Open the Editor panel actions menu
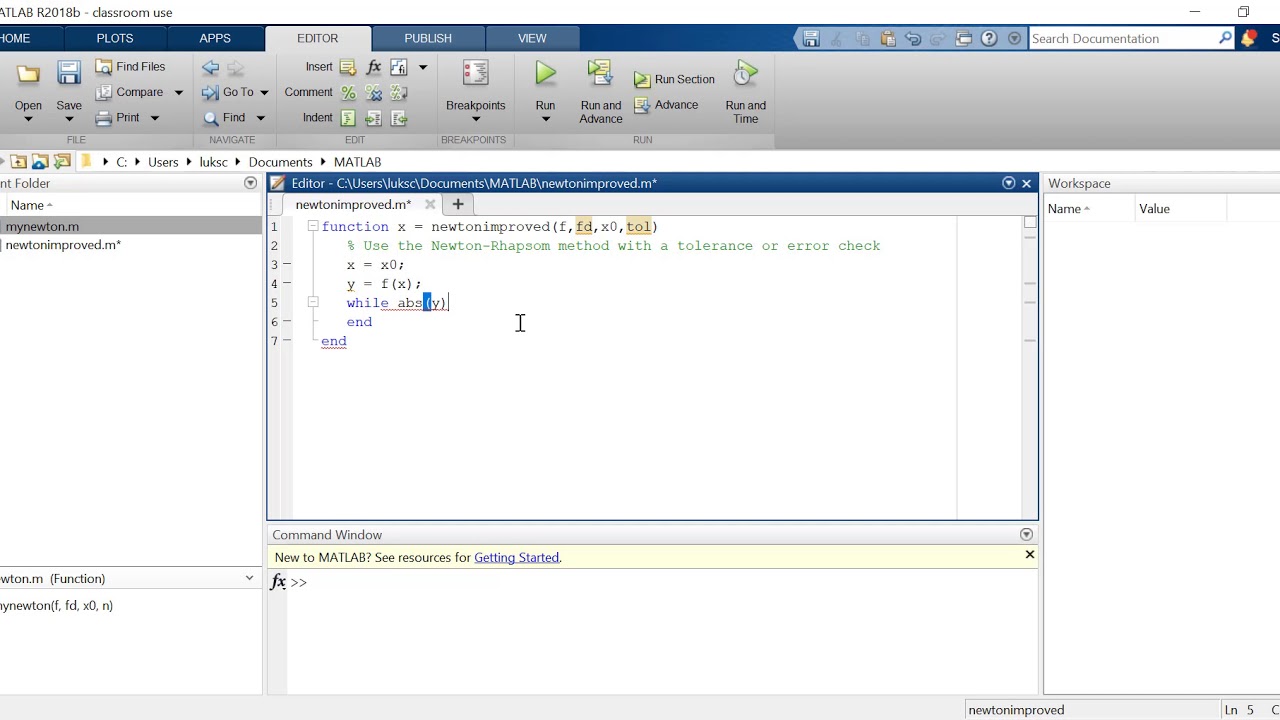1280x720 pixels. click(x=1008, y=183)
